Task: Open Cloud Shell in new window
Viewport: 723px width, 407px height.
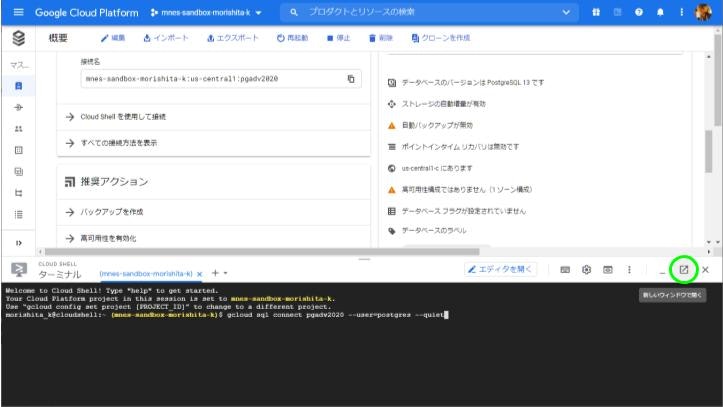Action: tap(684, 270)
